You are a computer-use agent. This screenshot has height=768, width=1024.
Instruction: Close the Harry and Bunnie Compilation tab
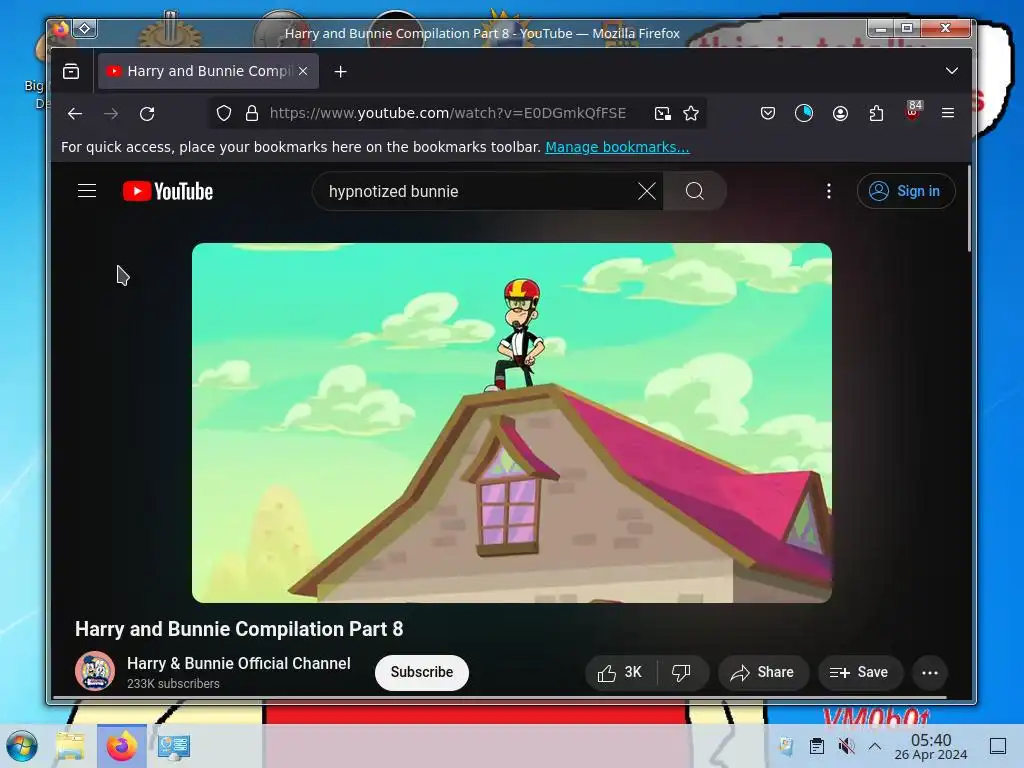pos(303,71)
